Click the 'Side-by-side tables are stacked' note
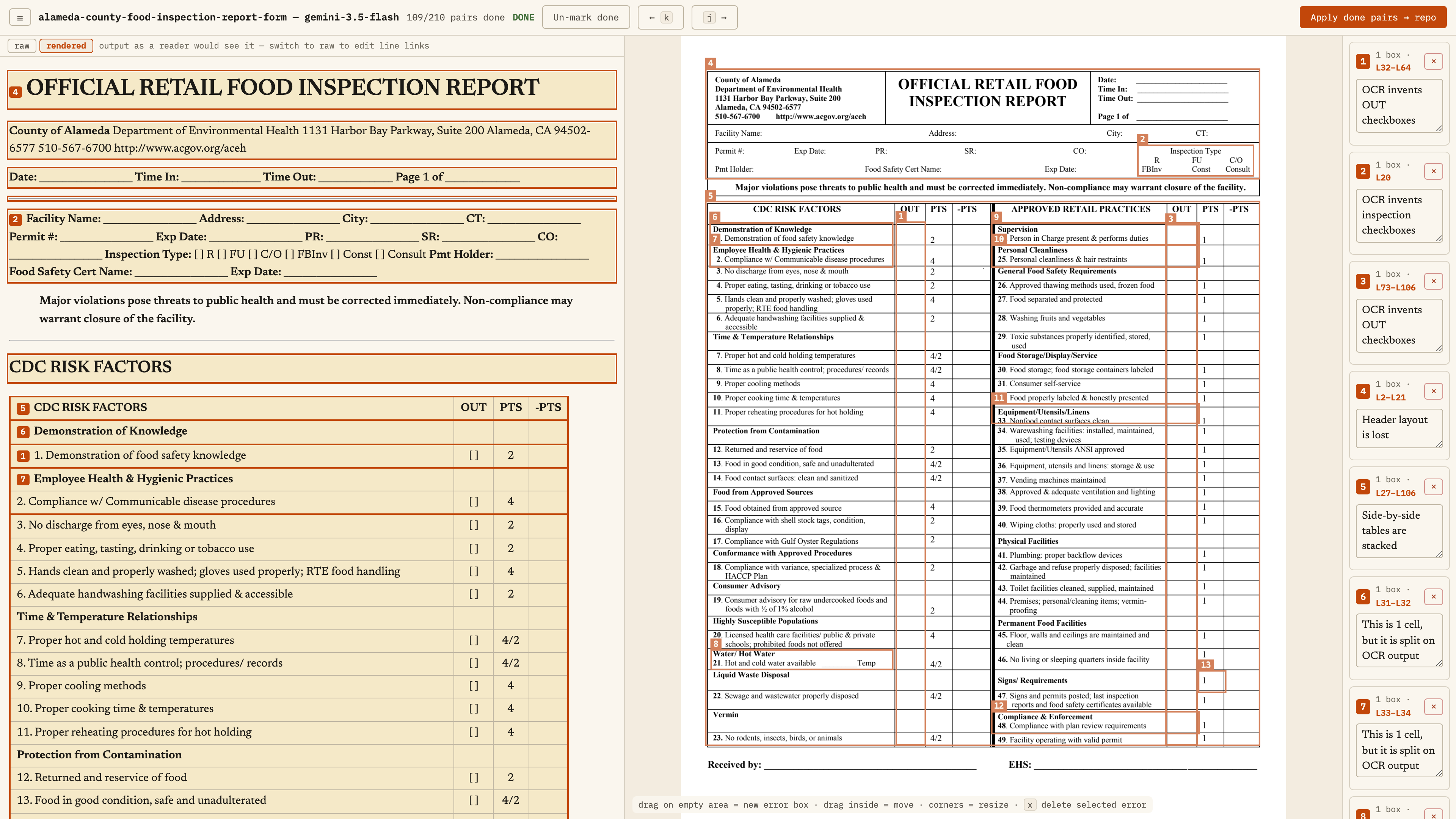Image resolution: width=1456 pixels, height=819 pixels. tap(1399, 530)
